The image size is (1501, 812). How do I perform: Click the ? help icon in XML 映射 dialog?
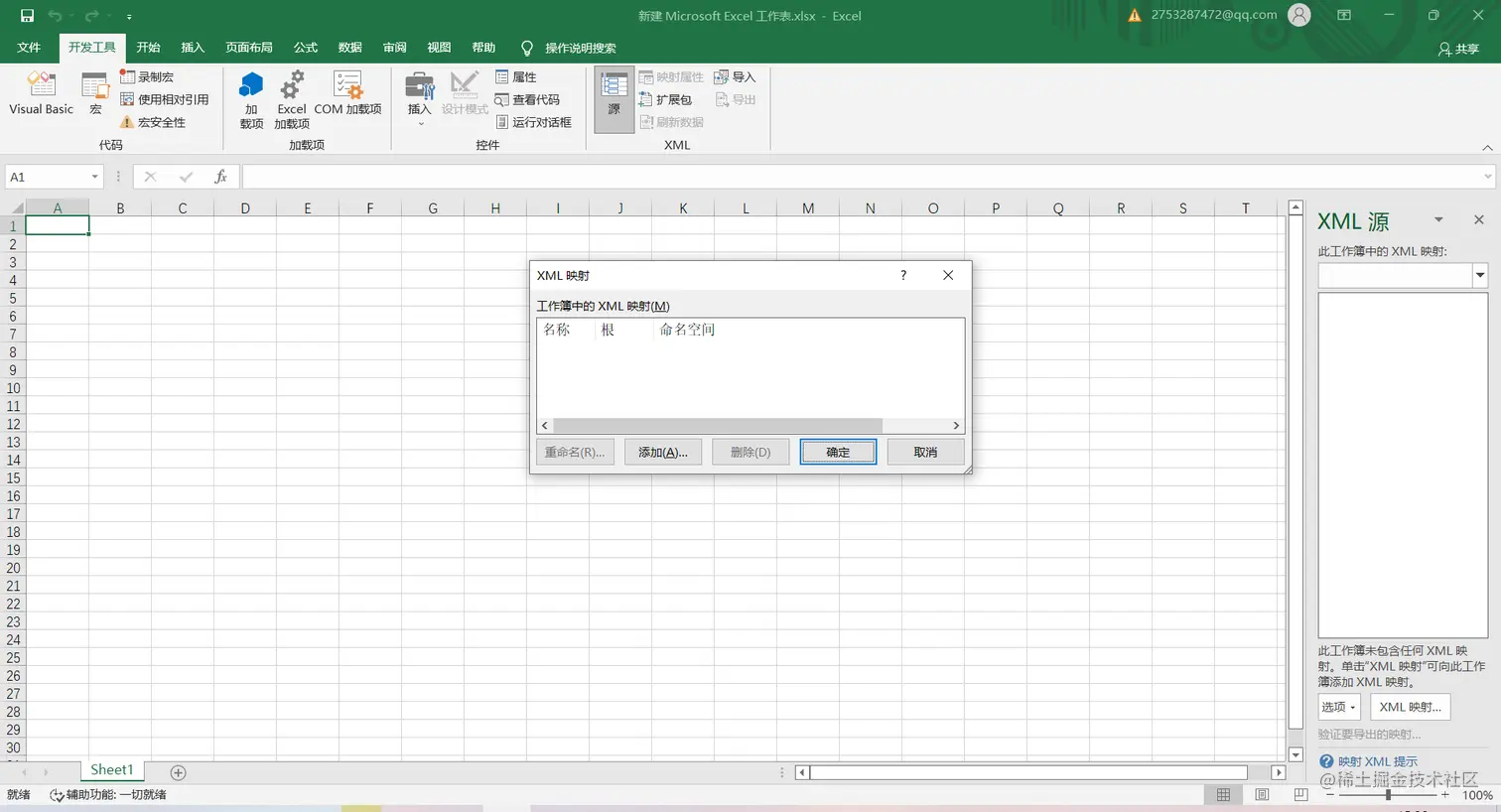[x=903, y=275]
